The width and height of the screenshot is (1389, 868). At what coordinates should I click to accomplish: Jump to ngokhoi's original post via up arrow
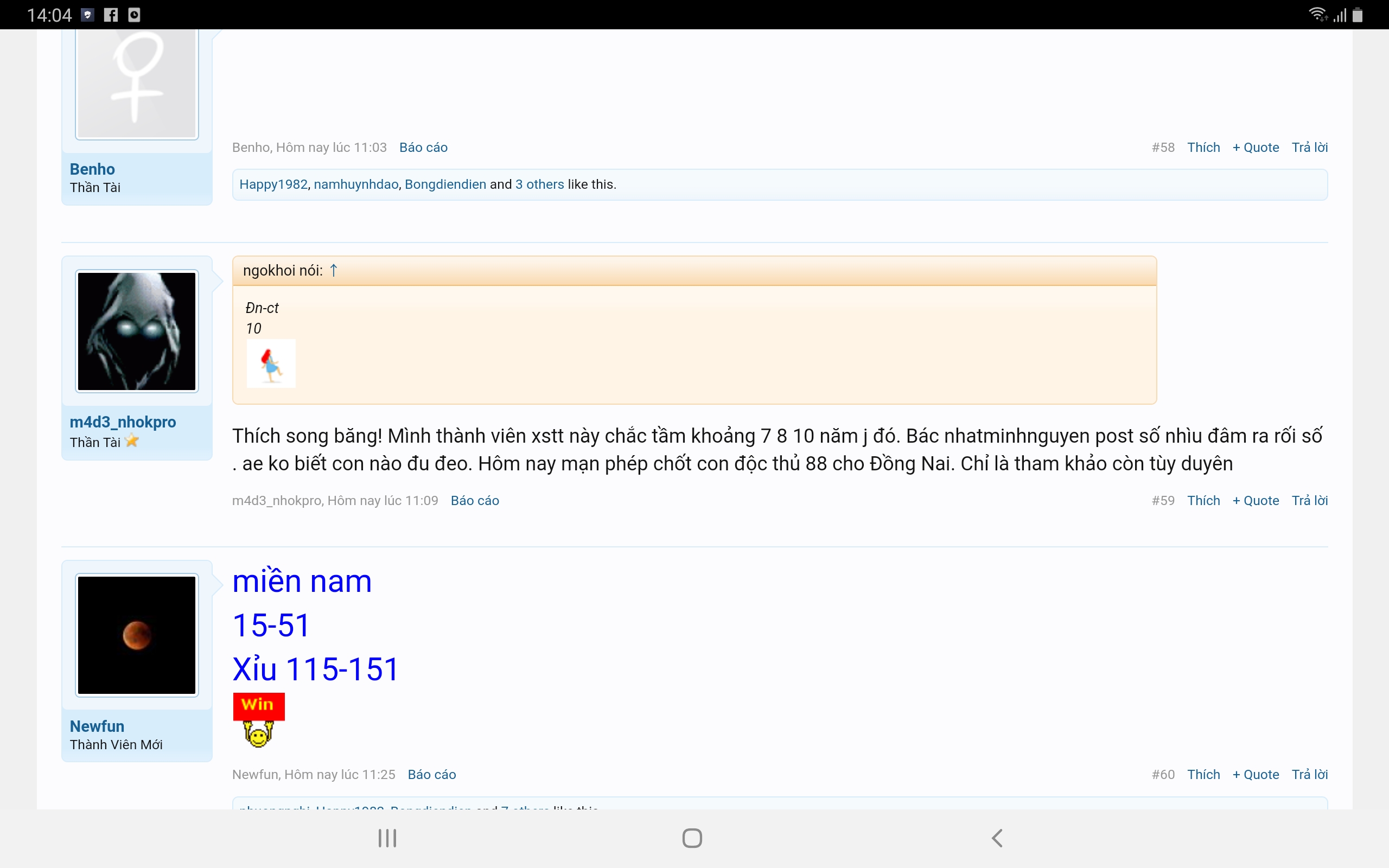(334, 270)
